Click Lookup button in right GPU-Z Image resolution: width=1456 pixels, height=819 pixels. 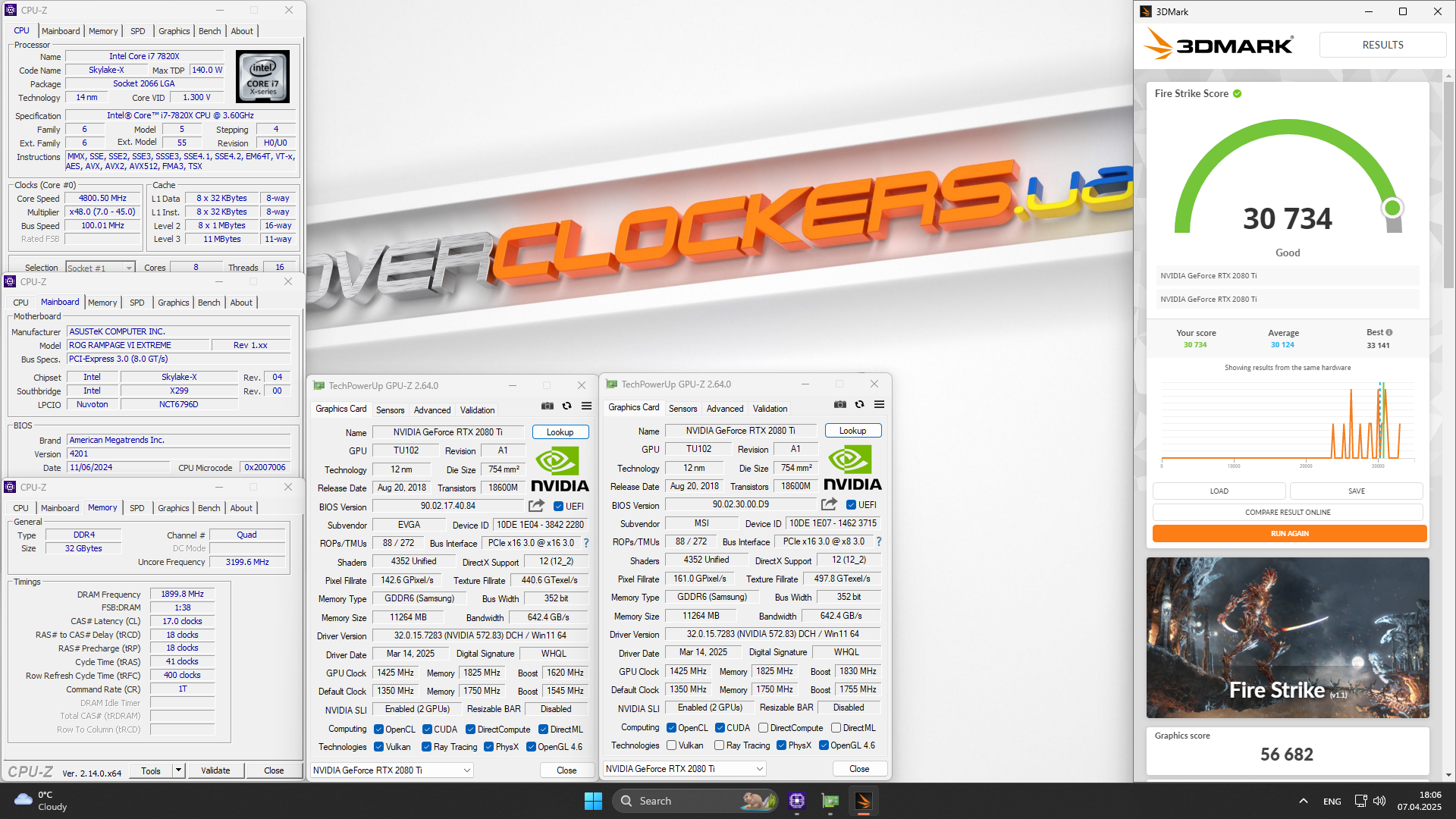click(853, 431)
